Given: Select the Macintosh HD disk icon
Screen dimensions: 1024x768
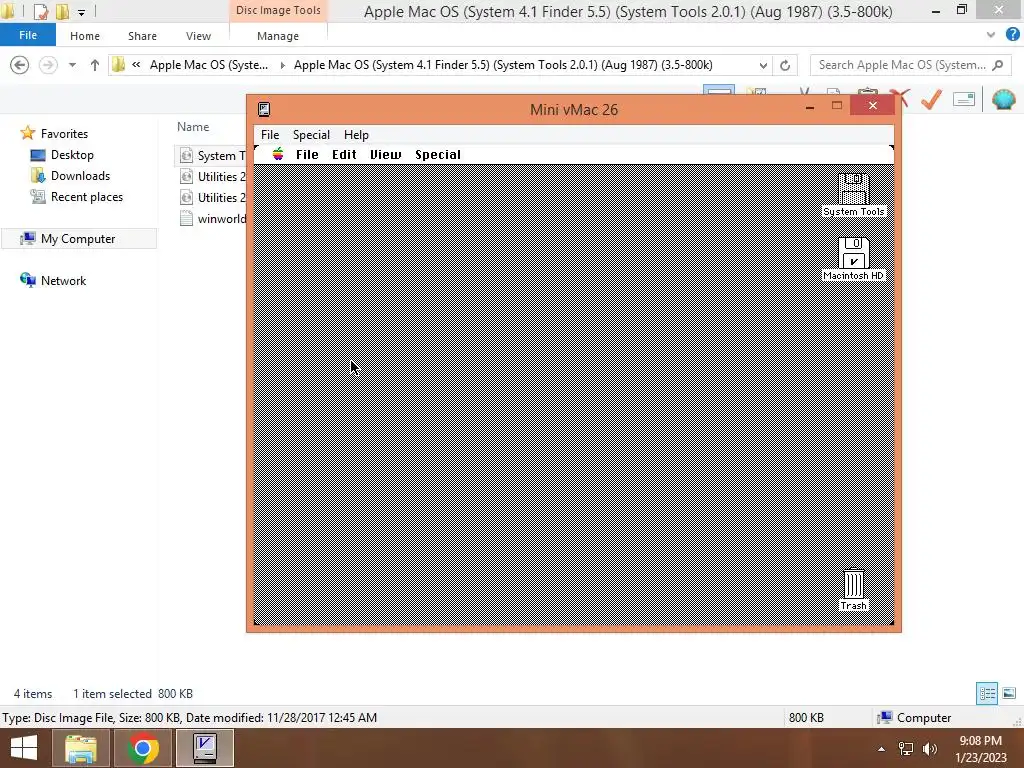Looking at the screenshot, I should pyautogui.click(x=854, y=259).
